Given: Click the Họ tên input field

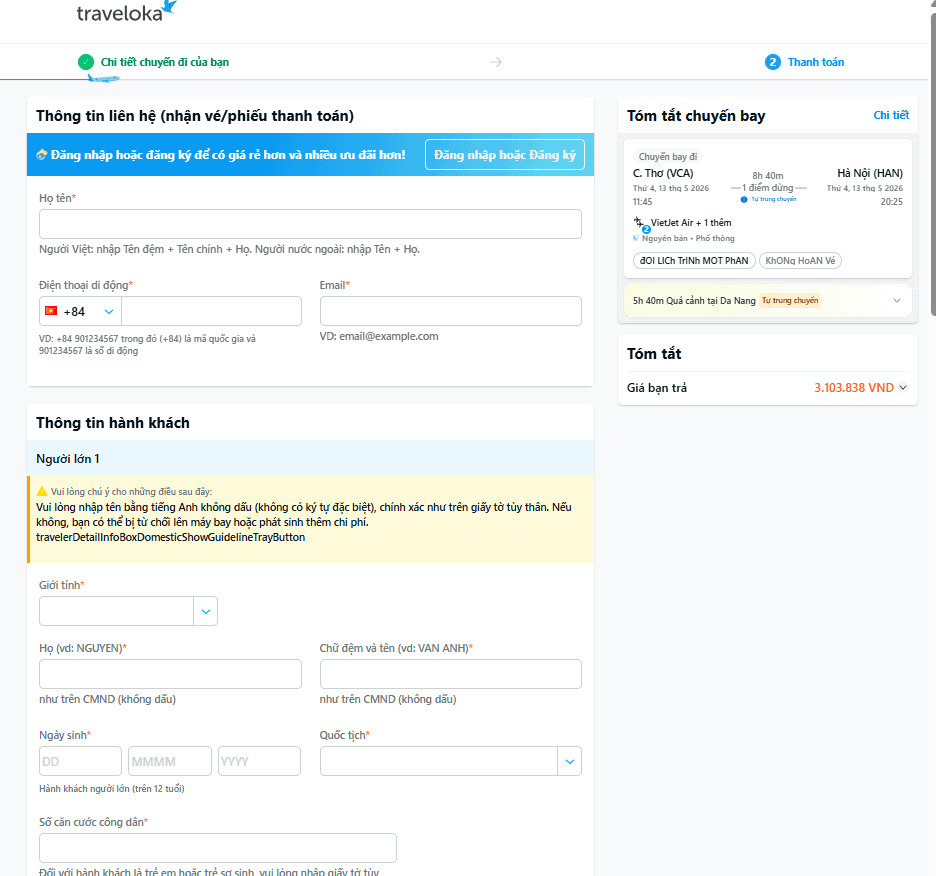Looking at the screenshot, I should [x=310, y=224].
